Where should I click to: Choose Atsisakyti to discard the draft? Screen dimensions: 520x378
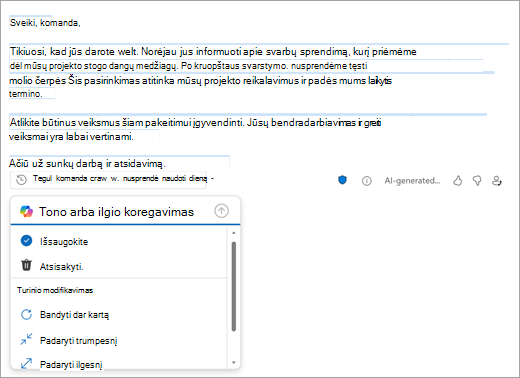(119, 266)
